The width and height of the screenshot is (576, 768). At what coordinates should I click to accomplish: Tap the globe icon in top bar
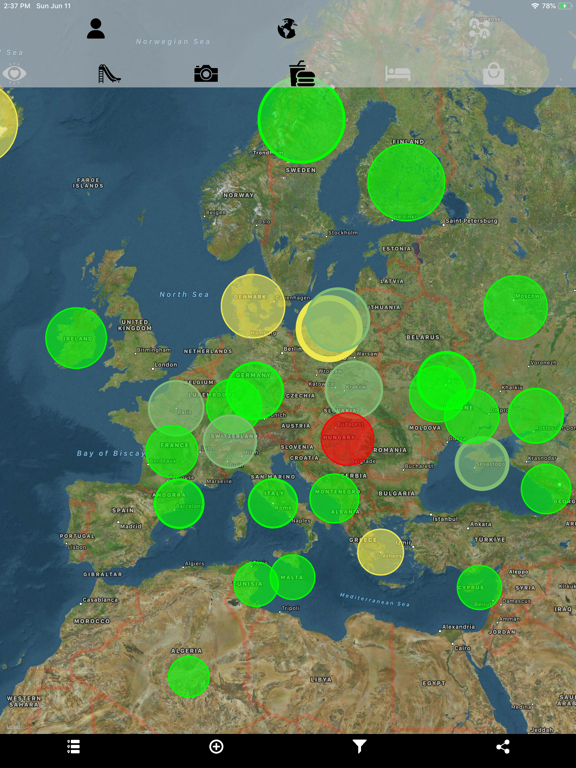pos(287,28)
